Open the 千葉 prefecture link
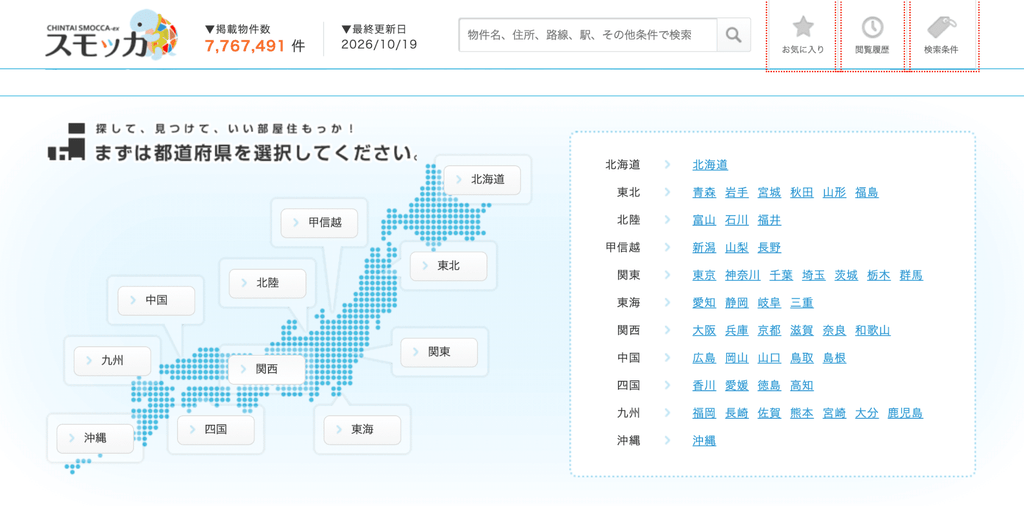Image resolution: width=1024 pixels, height=506 pixels. click(781, 276)
